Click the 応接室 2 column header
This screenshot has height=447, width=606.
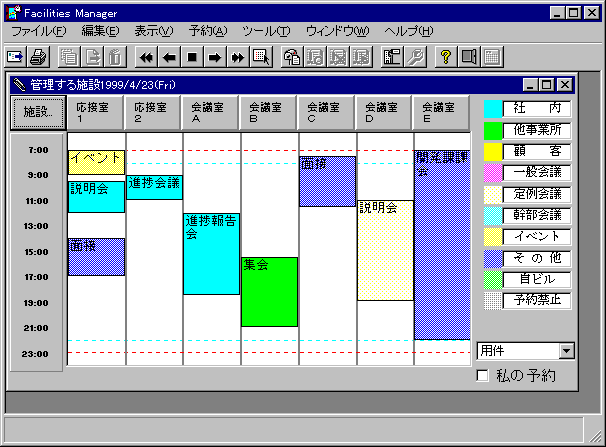point(153,112)
